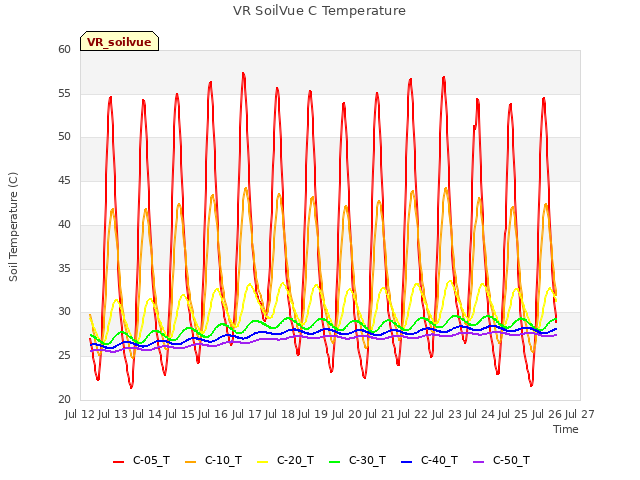The image size is (640, 480).
Task: Click the blue C-40_T legend color marker
Action: pyautogui.click(x=407, y=462)
